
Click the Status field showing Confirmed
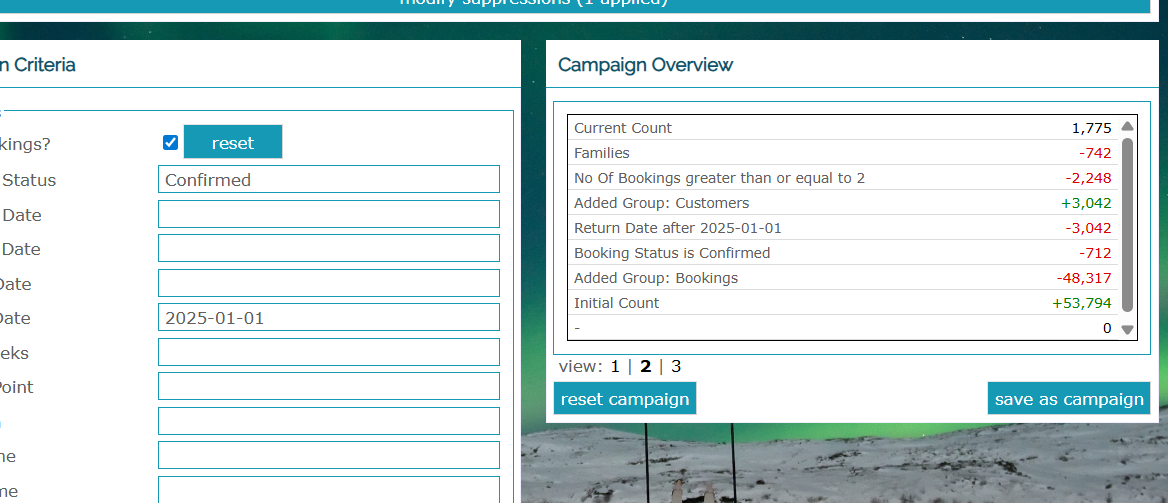328,180
